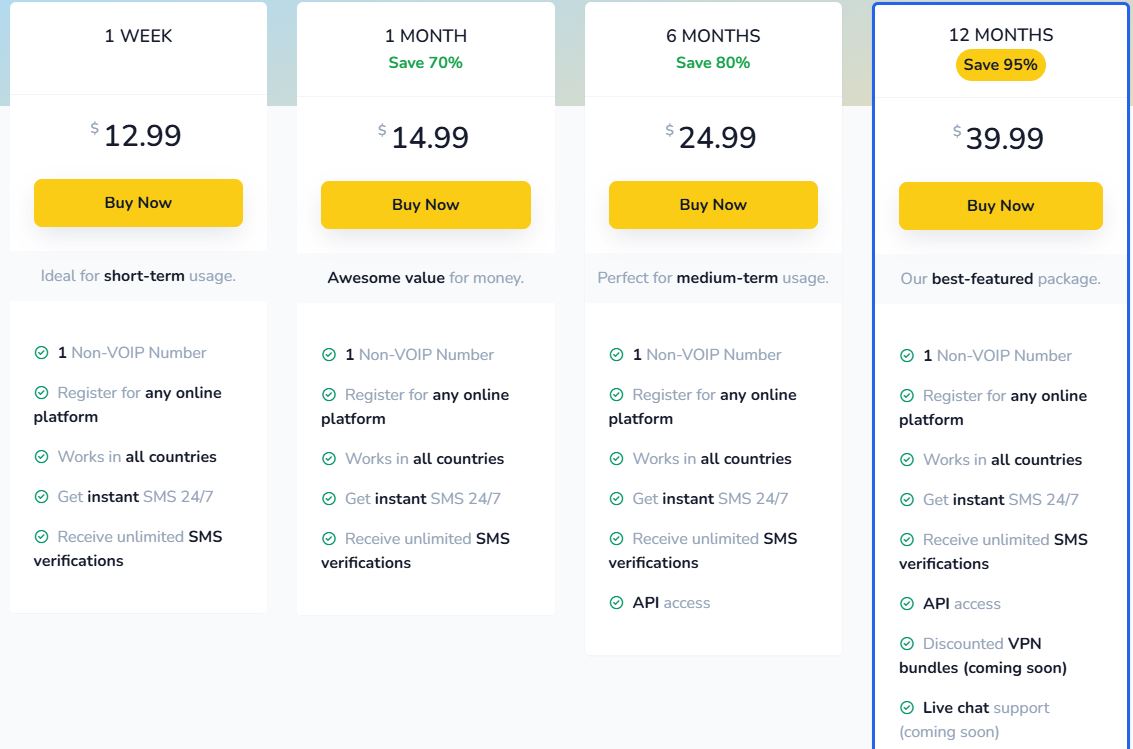Click the Awesome value for money tagline

click(426, 278)
